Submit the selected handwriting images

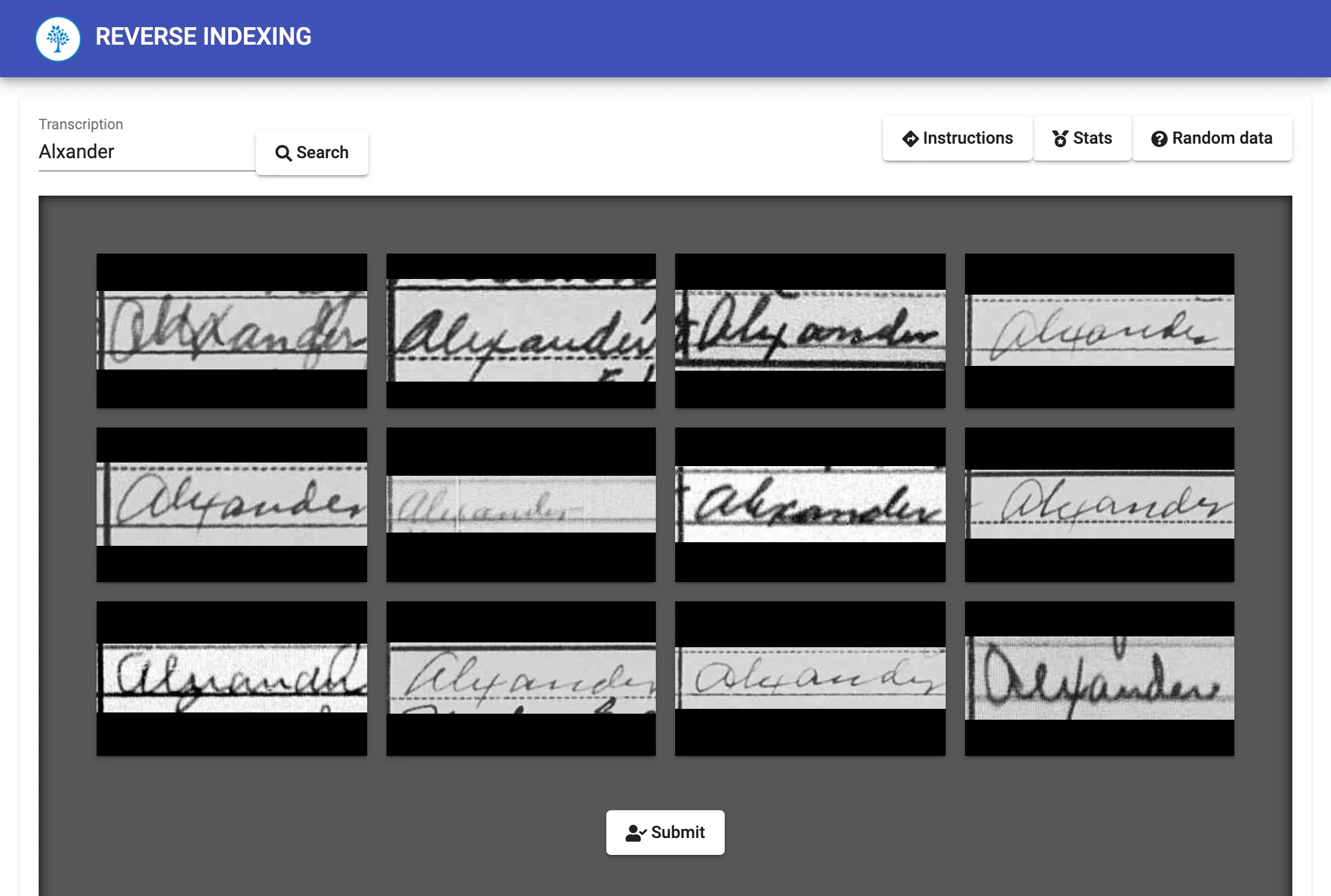coord(665,833)
